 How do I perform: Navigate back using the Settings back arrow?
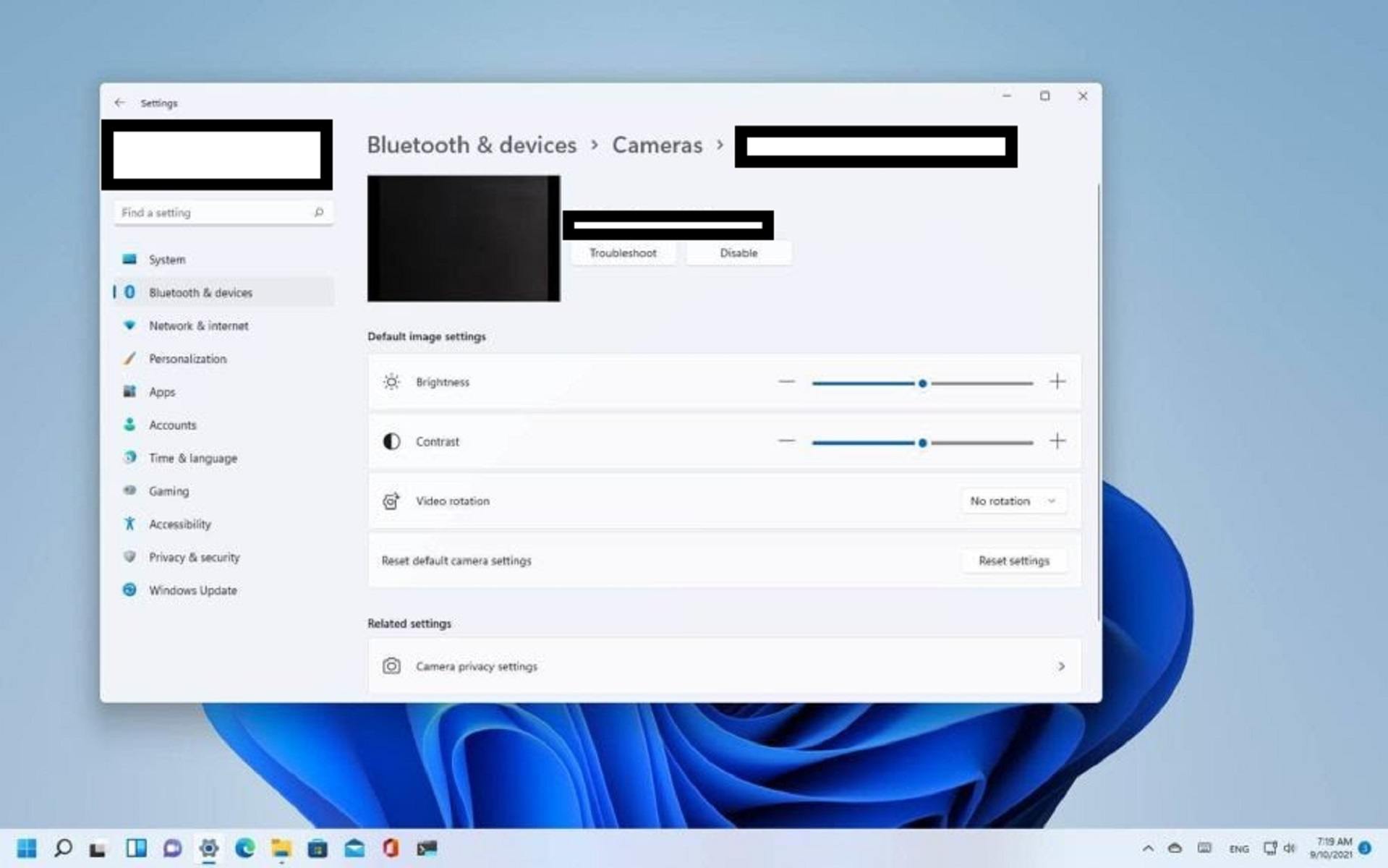click(120, 102)
